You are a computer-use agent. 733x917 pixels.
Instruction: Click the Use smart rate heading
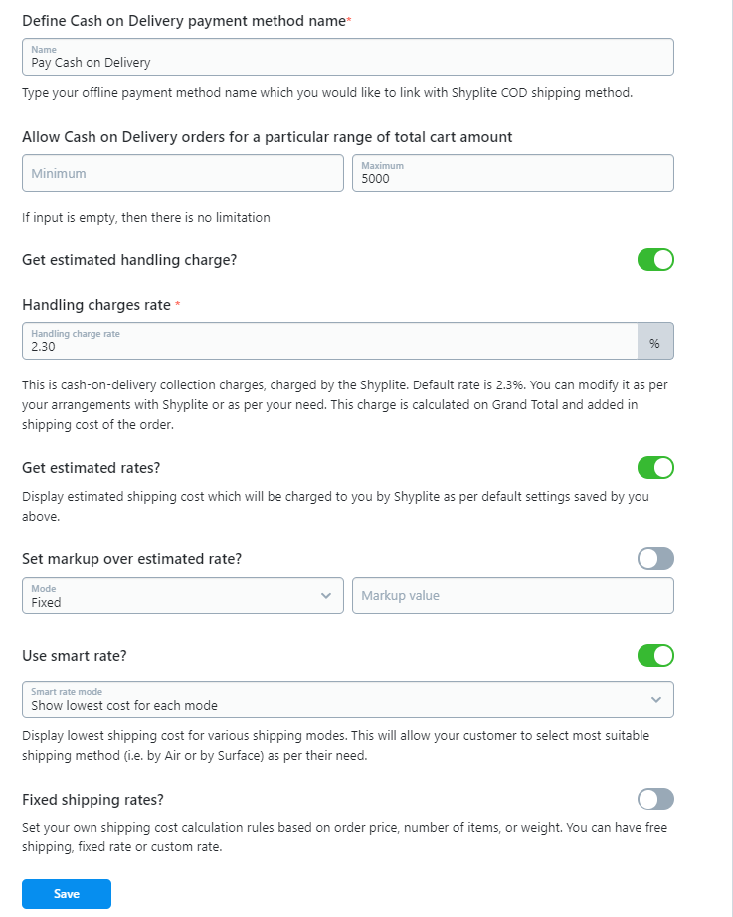click(x=74, y=656)
